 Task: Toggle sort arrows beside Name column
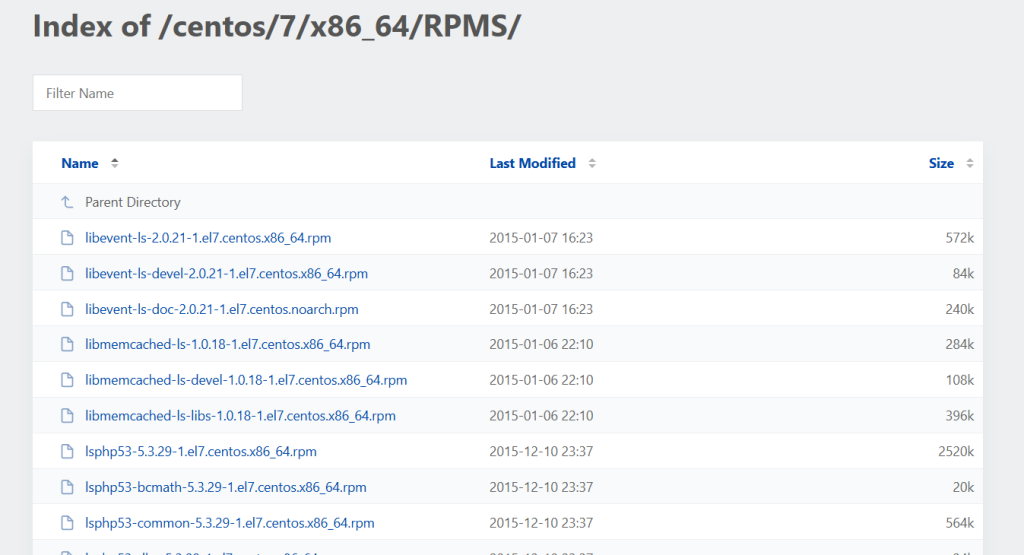tap(114, 163)
